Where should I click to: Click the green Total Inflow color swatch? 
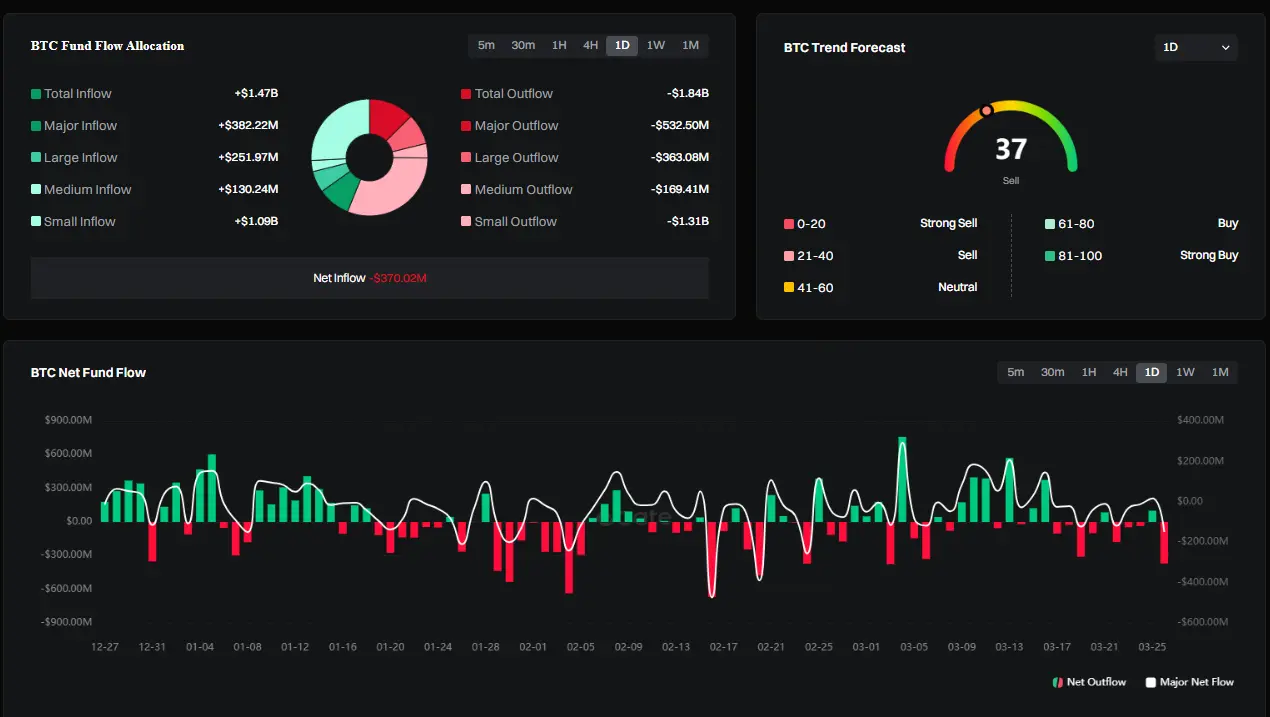click(36, 94)
